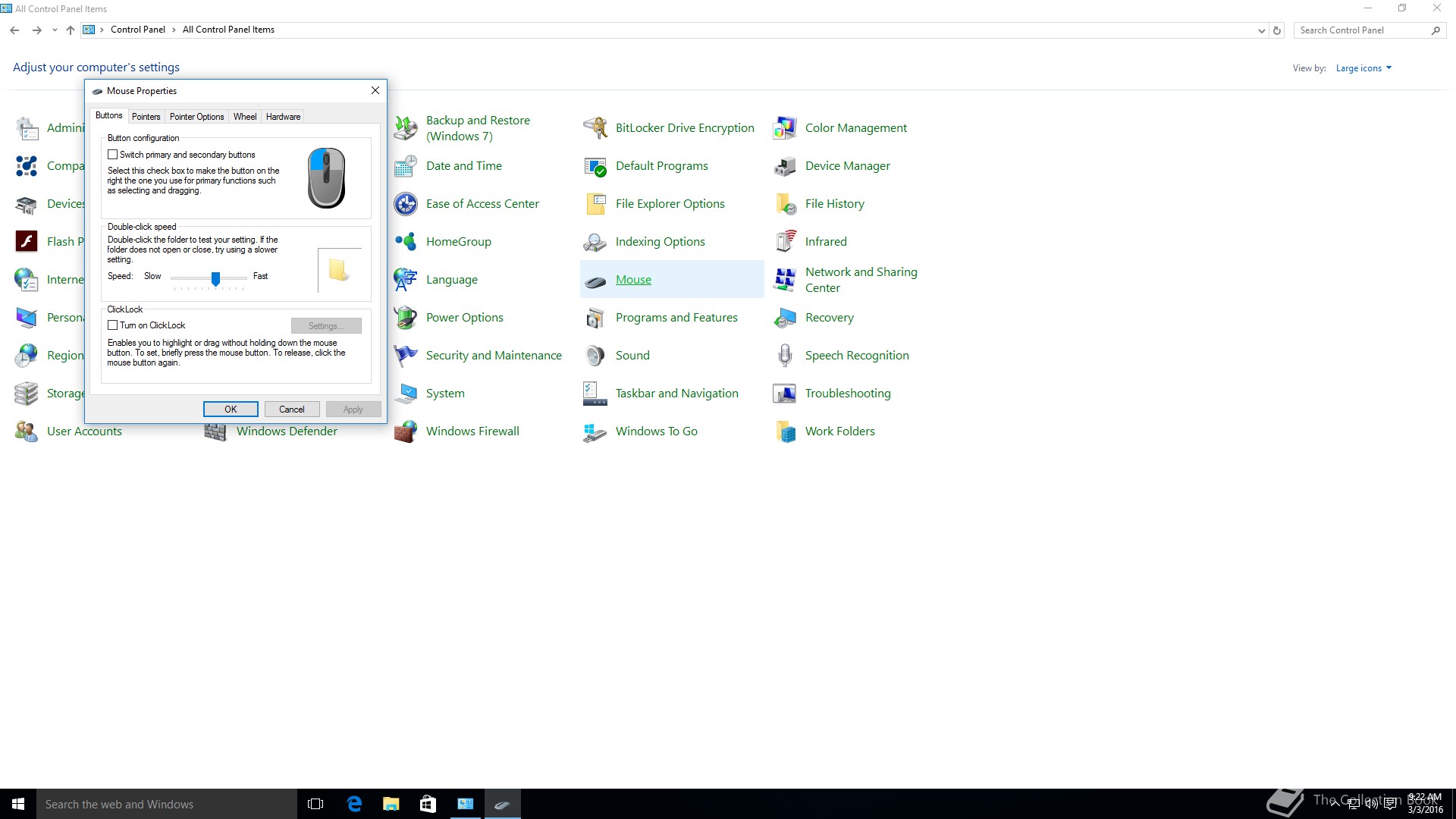Expand the address bar history dropdown

pos(1261,30)
